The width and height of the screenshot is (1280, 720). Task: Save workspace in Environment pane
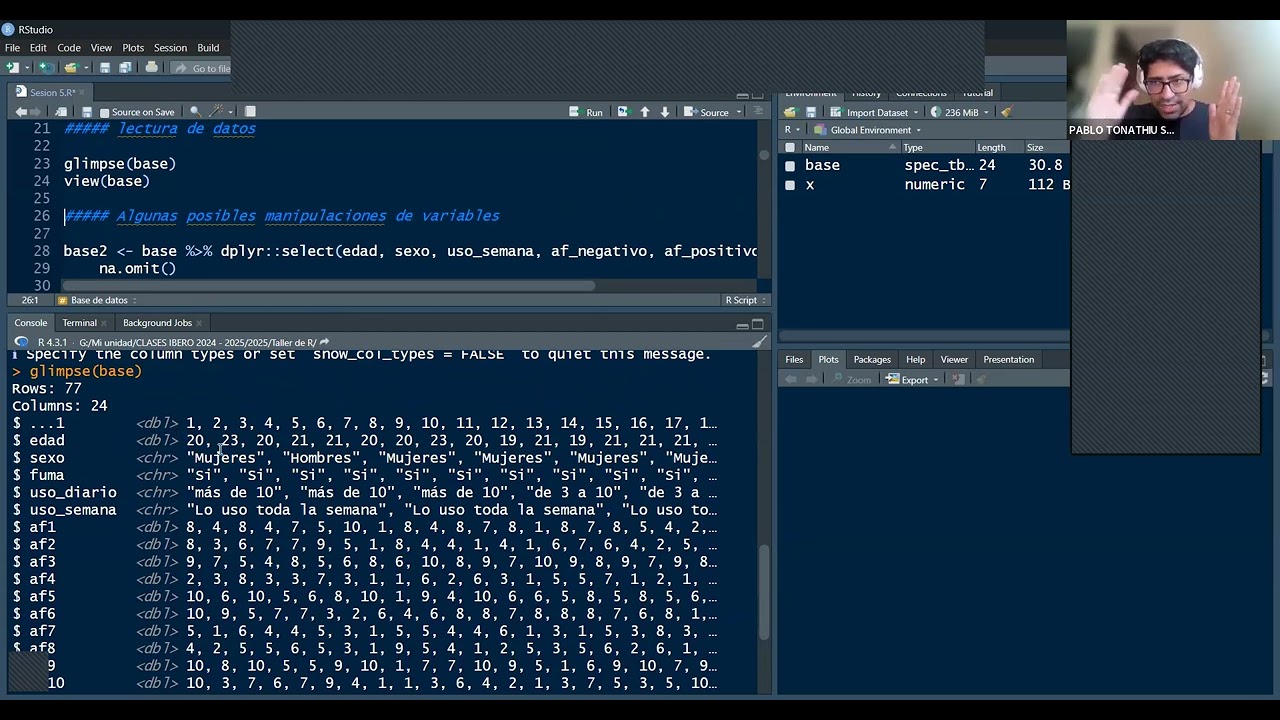tap(811, 112)
